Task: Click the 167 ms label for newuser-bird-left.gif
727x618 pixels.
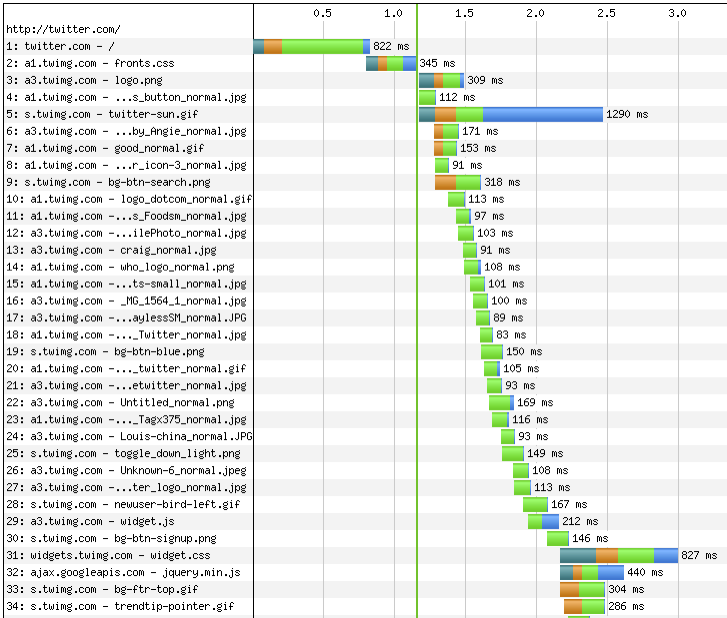Action: point(569,504)
